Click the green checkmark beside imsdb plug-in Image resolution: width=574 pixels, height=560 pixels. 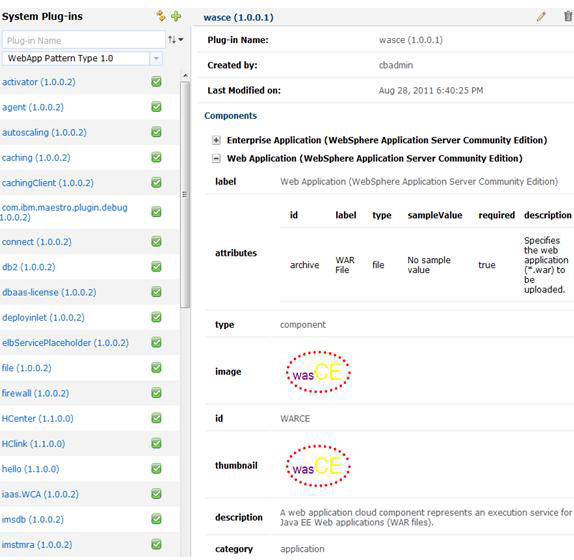tap(156, 519)
